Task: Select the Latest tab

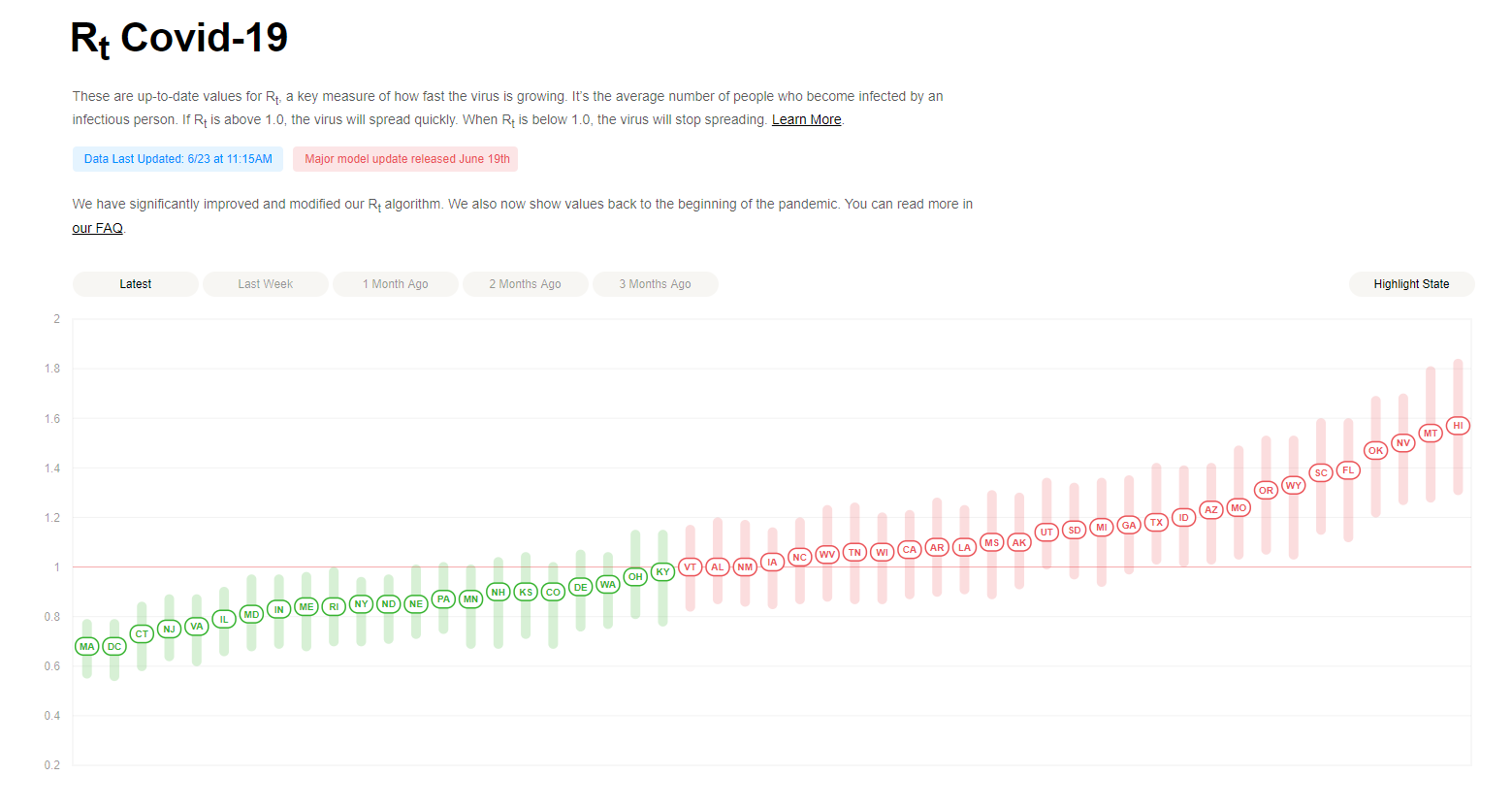Action: click(x=135, y=284)
